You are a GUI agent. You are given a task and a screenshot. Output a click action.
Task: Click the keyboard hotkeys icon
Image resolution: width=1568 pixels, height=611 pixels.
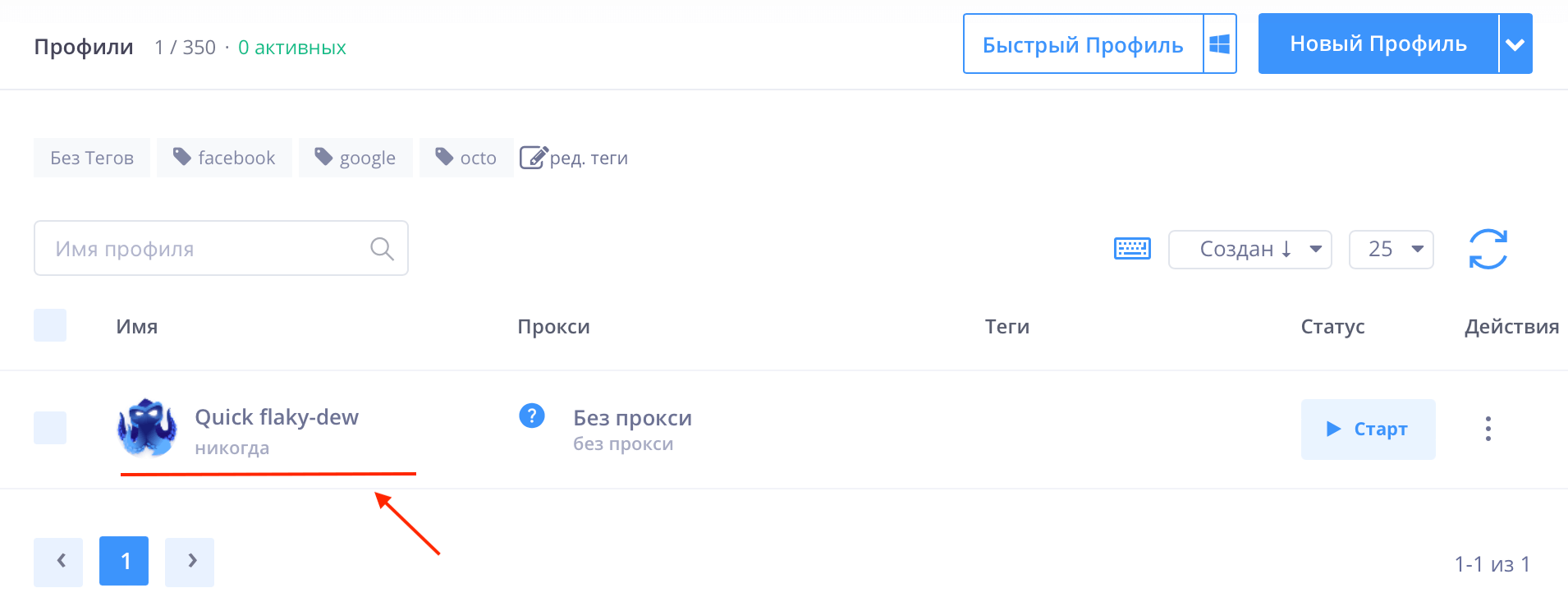point(1132,249)
